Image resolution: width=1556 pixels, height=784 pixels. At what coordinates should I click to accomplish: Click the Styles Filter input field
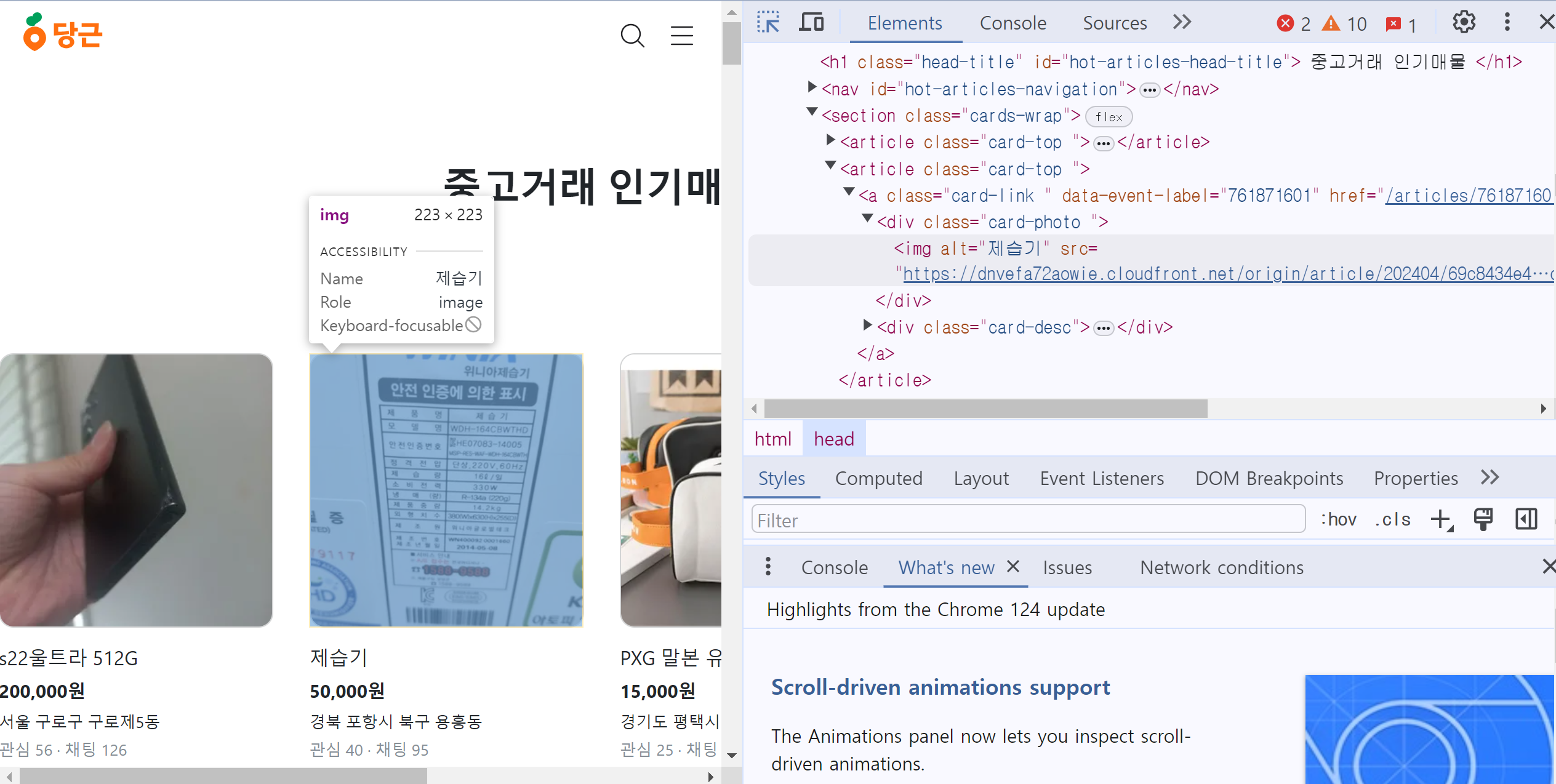1027,520
